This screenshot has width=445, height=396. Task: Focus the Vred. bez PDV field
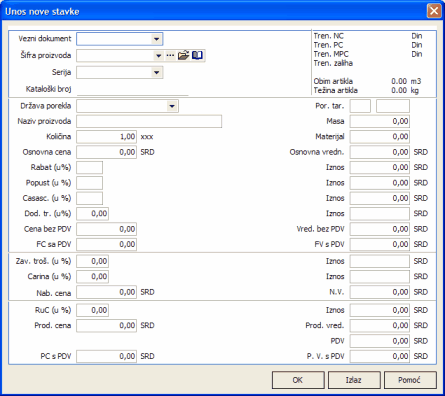tap(380, 229)
